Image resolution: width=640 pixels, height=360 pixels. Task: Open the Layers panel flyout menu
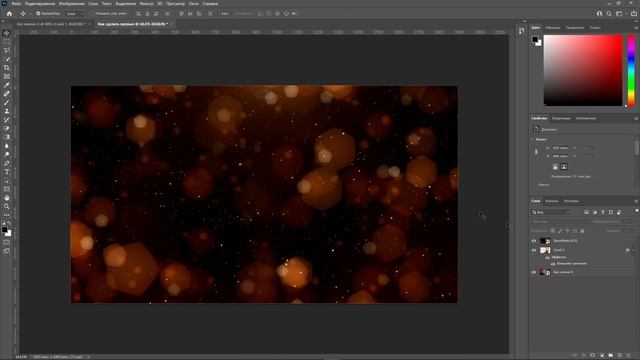(x=636, y=201)
